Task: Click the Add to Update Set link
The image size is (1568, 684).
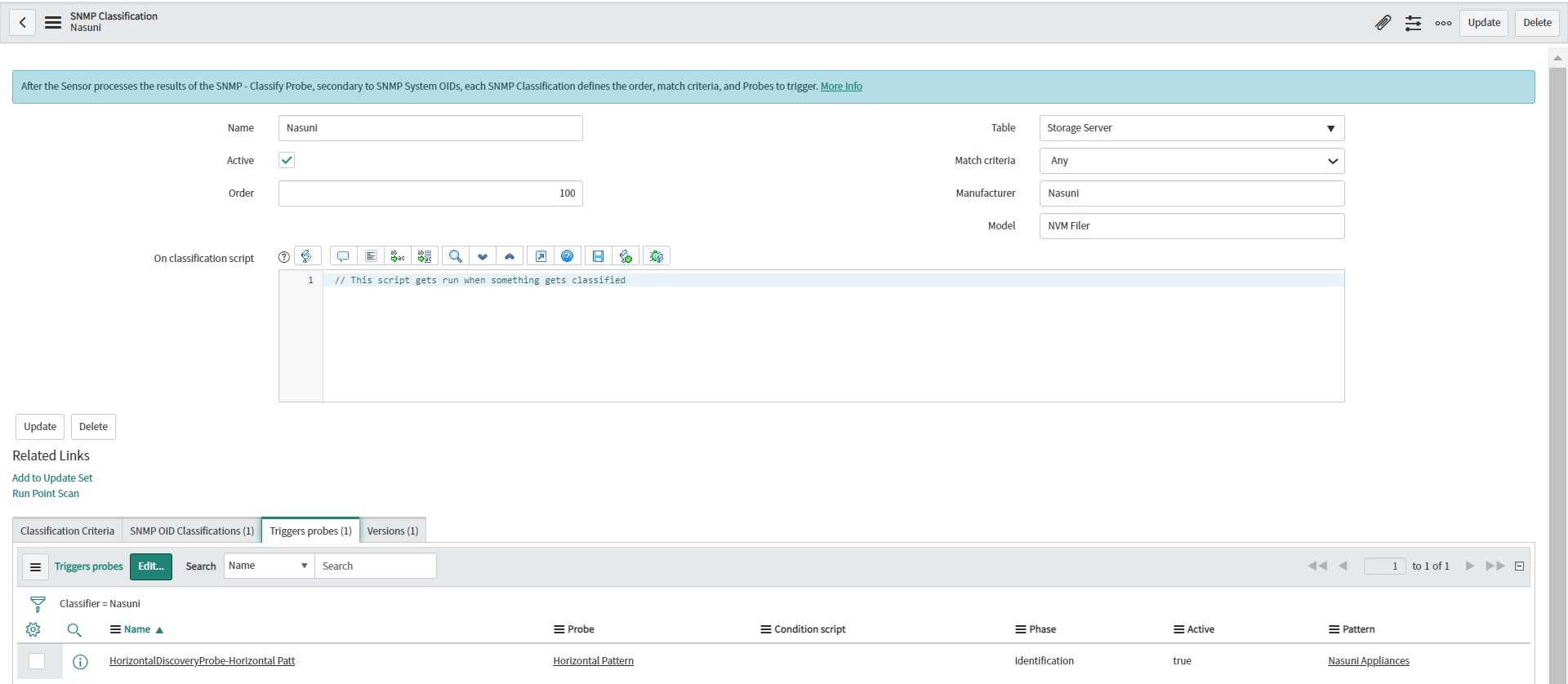Action: coord(52,478)
